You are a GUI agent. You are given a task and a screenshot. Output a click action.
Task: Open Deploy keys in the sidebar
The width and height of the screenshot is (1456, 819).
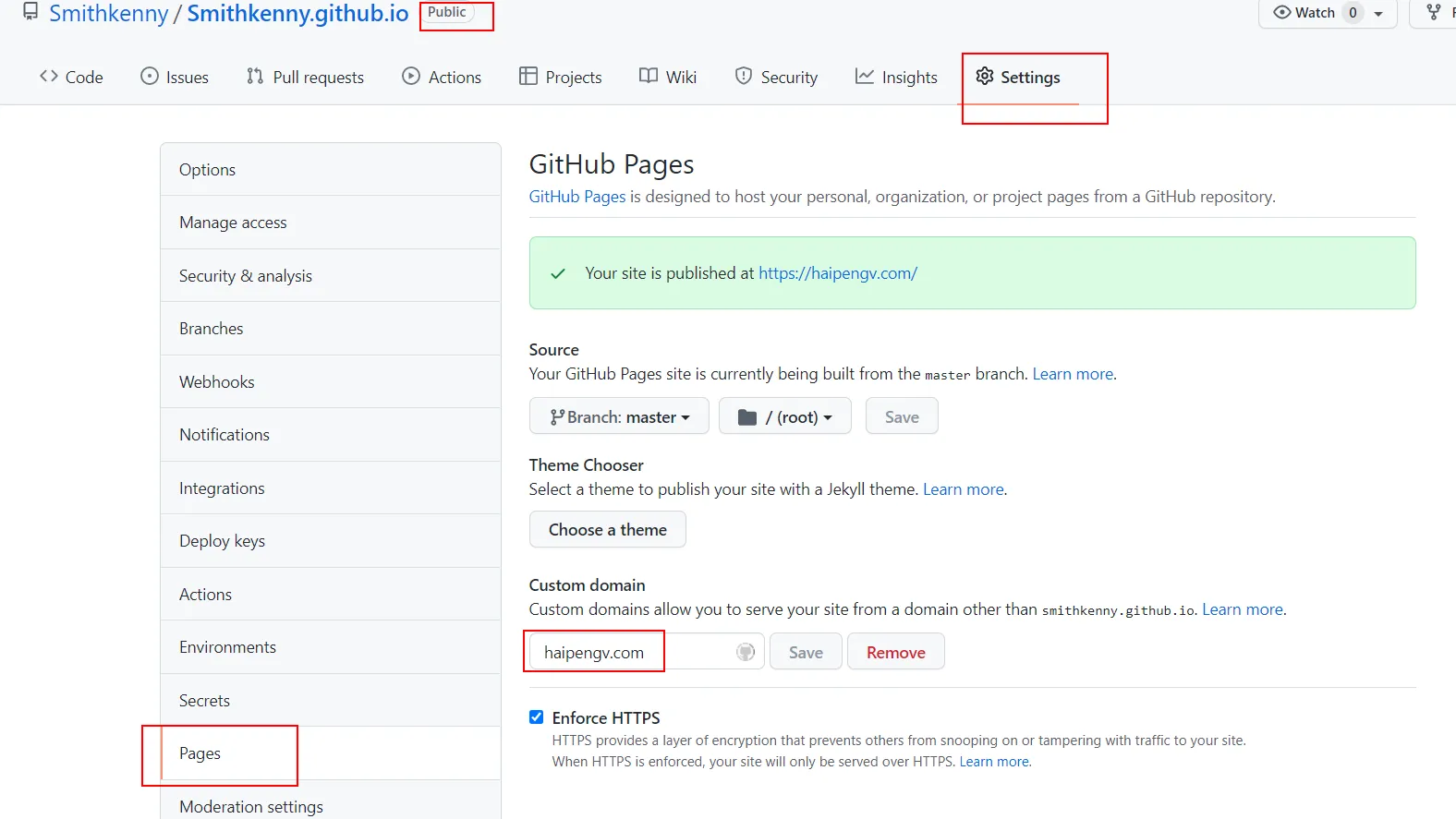tap(331, 541)
